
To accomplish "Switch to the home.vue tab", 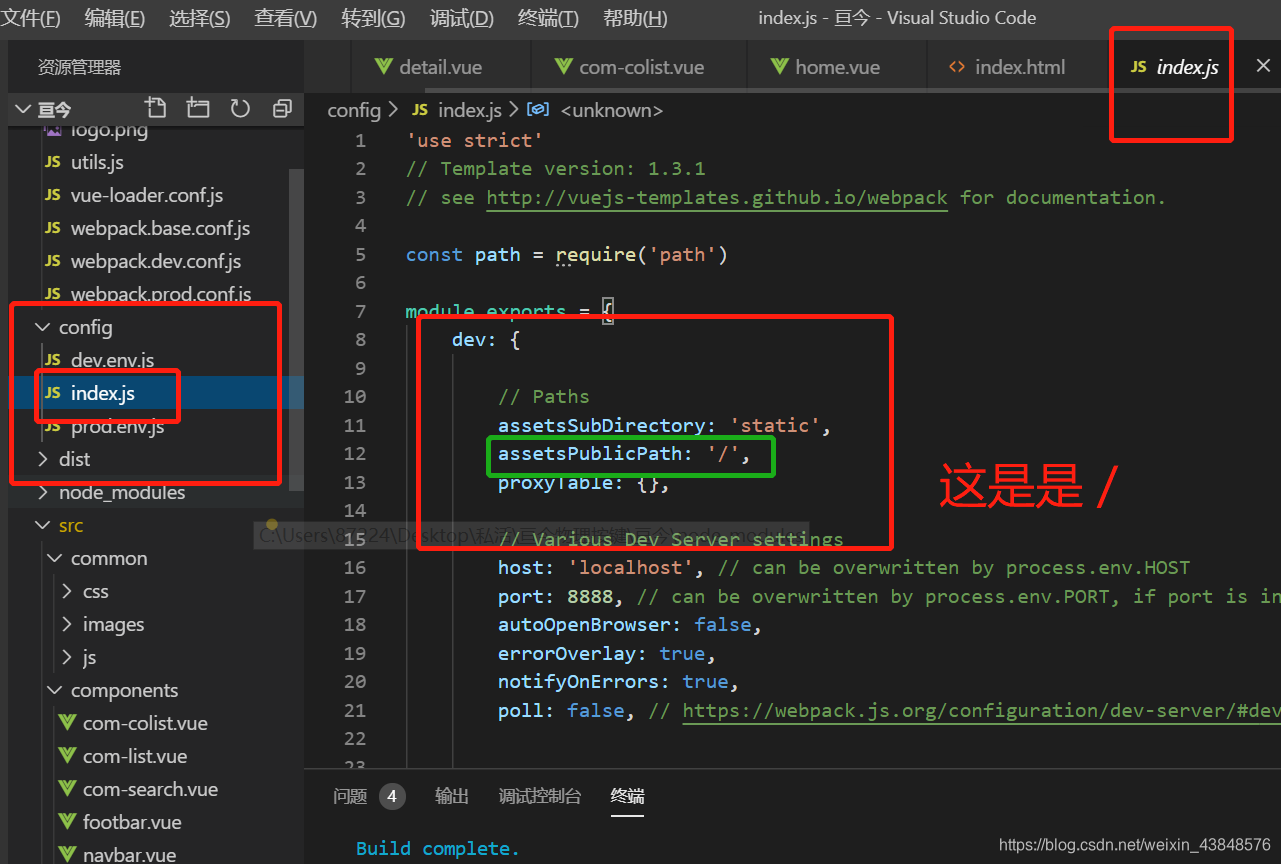I will point(836,67).
